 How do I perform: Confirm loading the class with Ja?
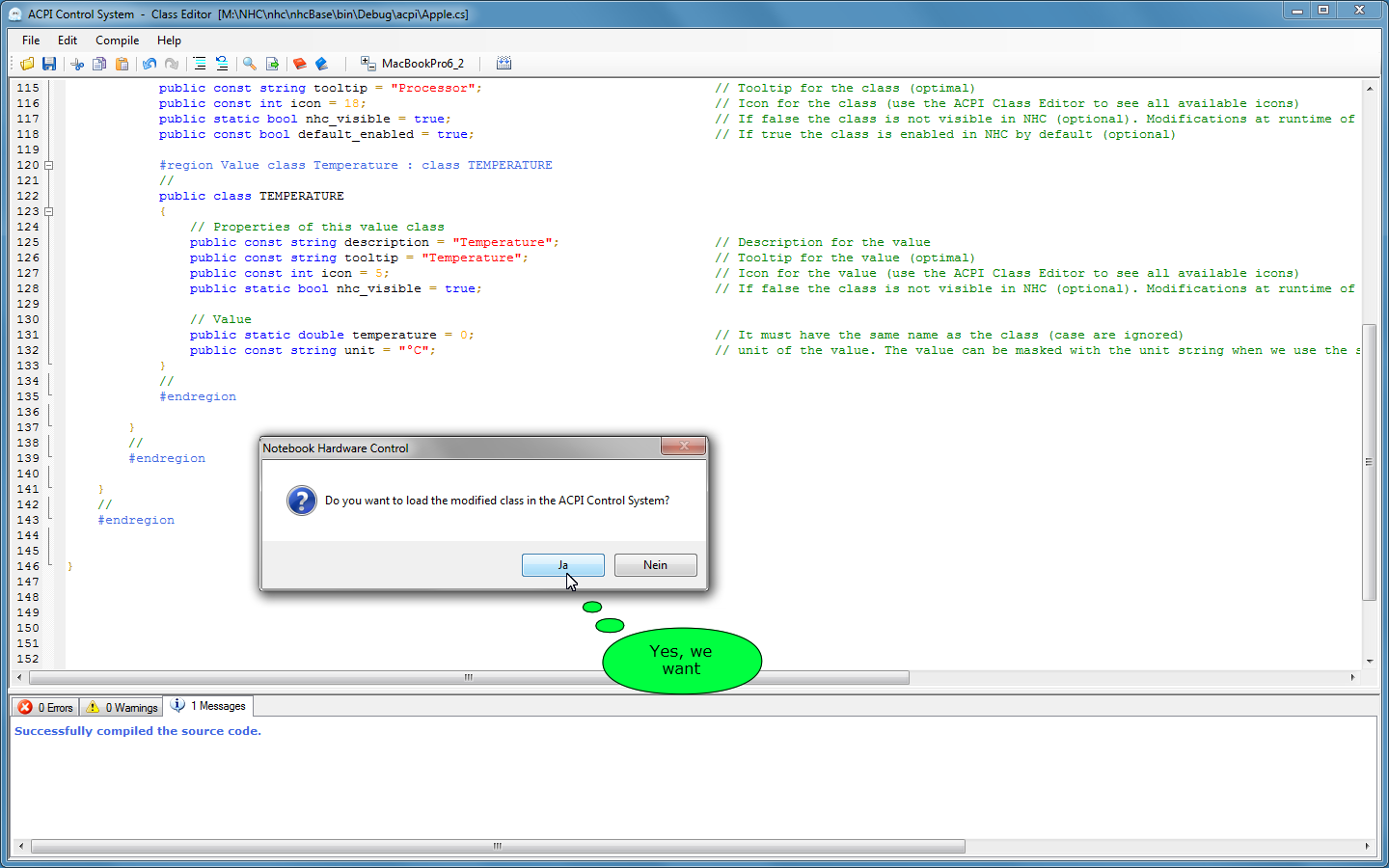click(x=562, y=565)
